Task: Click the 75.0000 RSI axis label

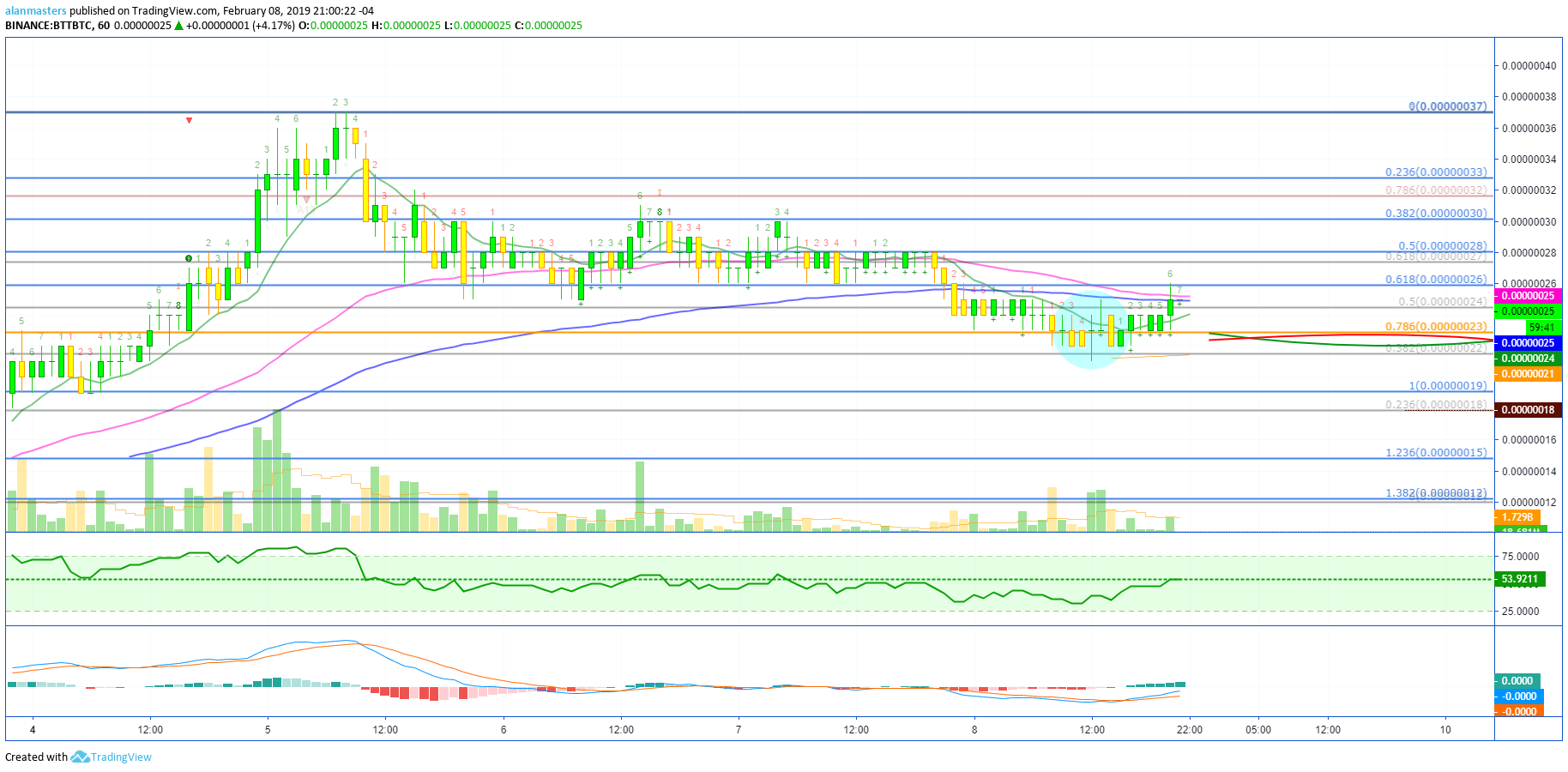Action: 1520,557
